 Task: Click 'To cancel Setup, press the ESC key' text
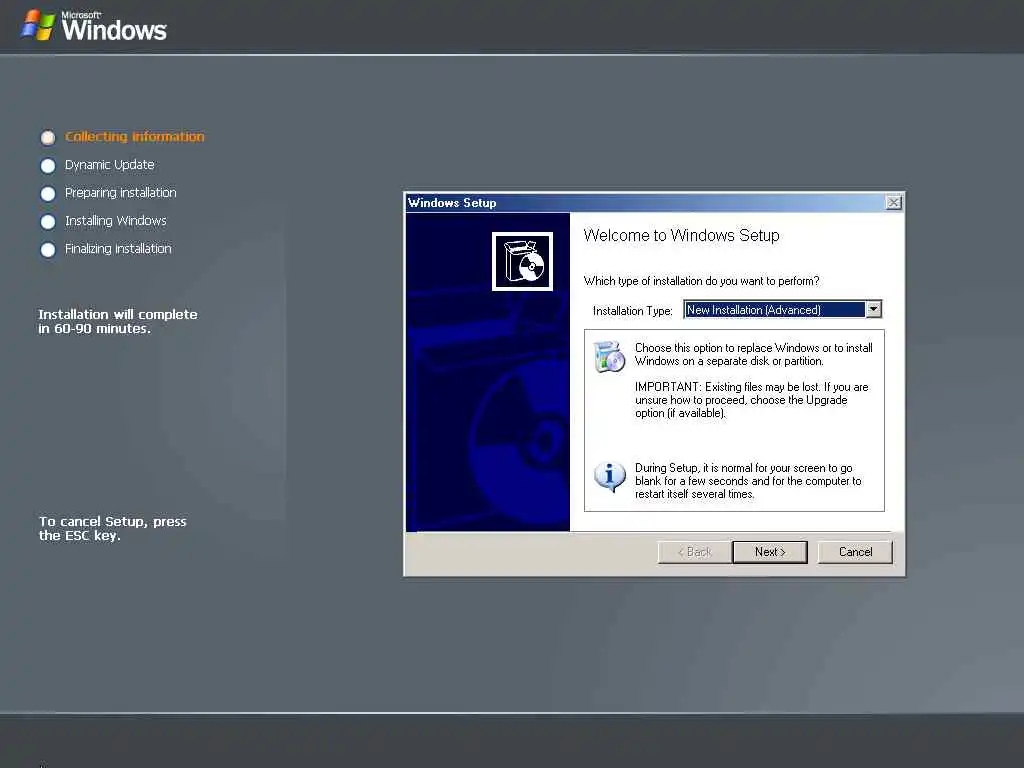click(112, 528)
